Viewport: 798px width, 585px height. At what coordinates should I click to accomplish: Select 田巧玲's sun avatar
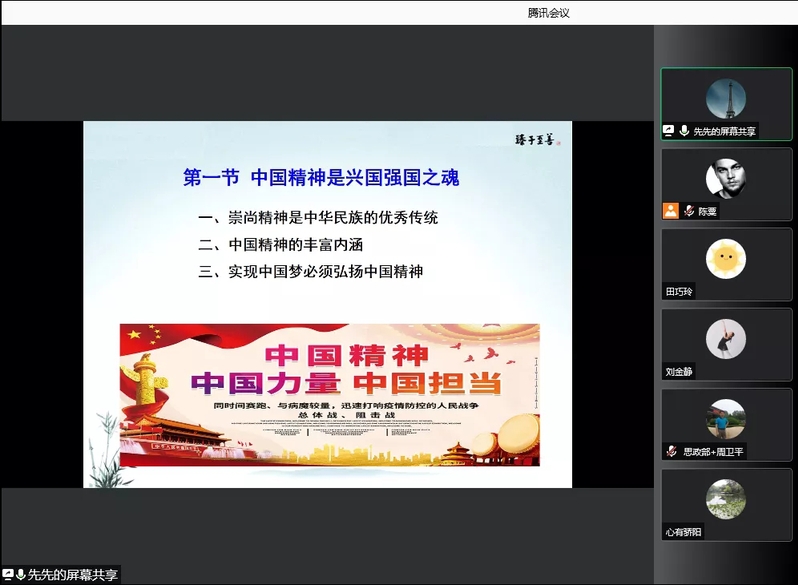coord(725,259)
